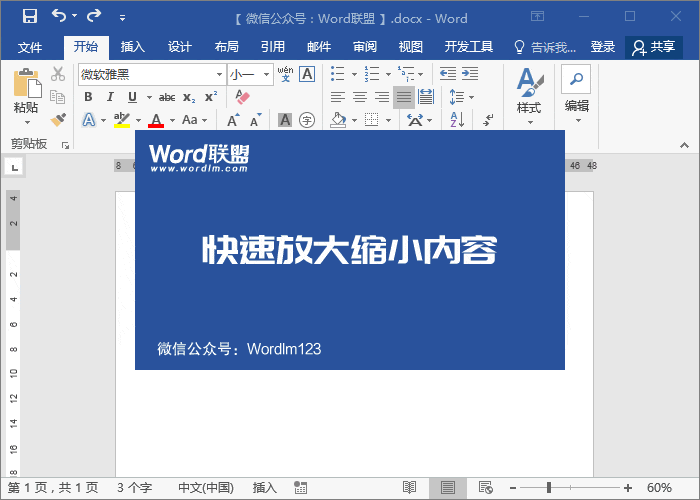Image resolution: width=700 pixels, height=500 pixels.
Task: Undo the last action
Action: [x=58, y=16]
